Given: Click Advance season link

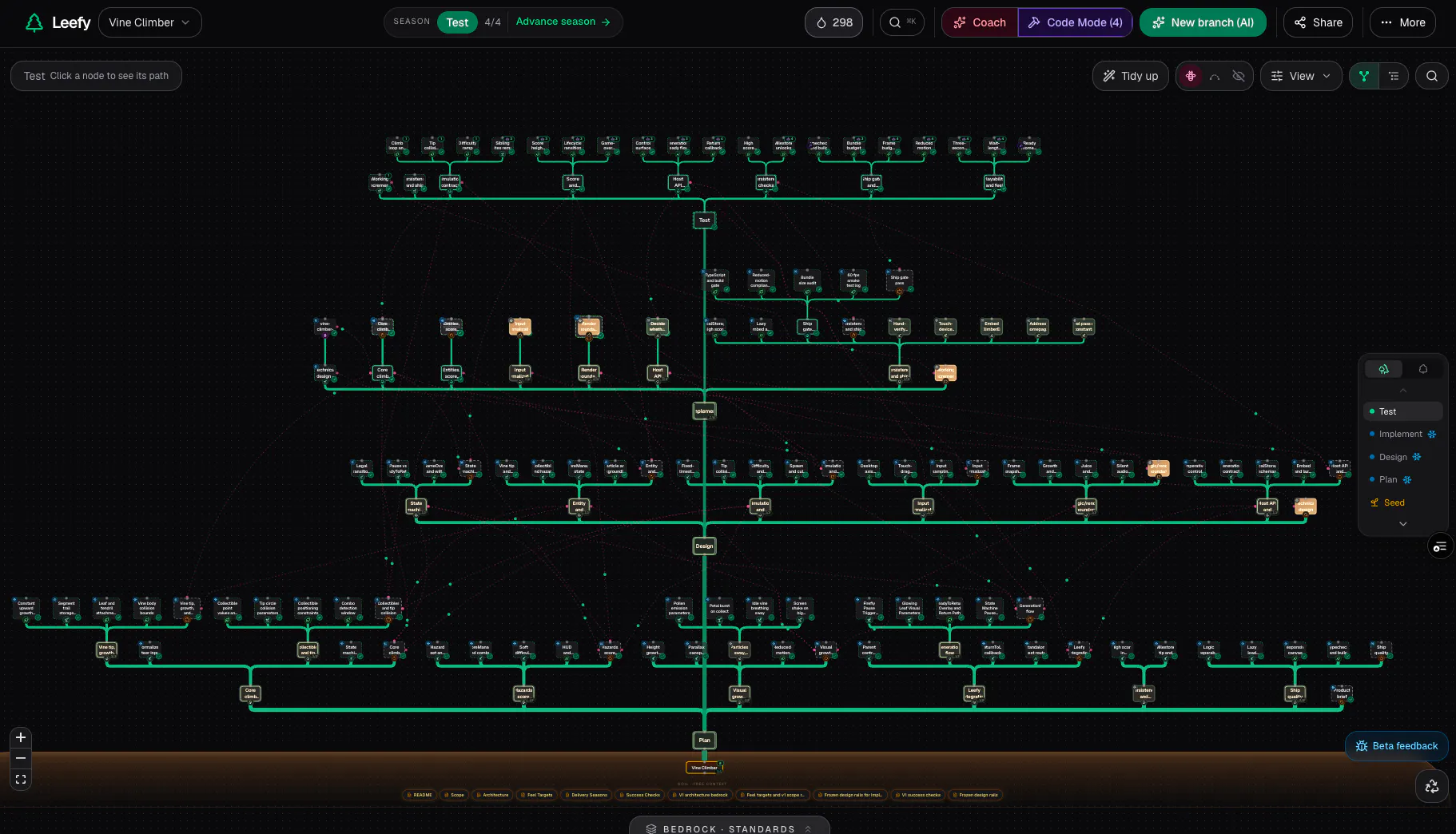Looking at the screenshot, I should (563, 22).
